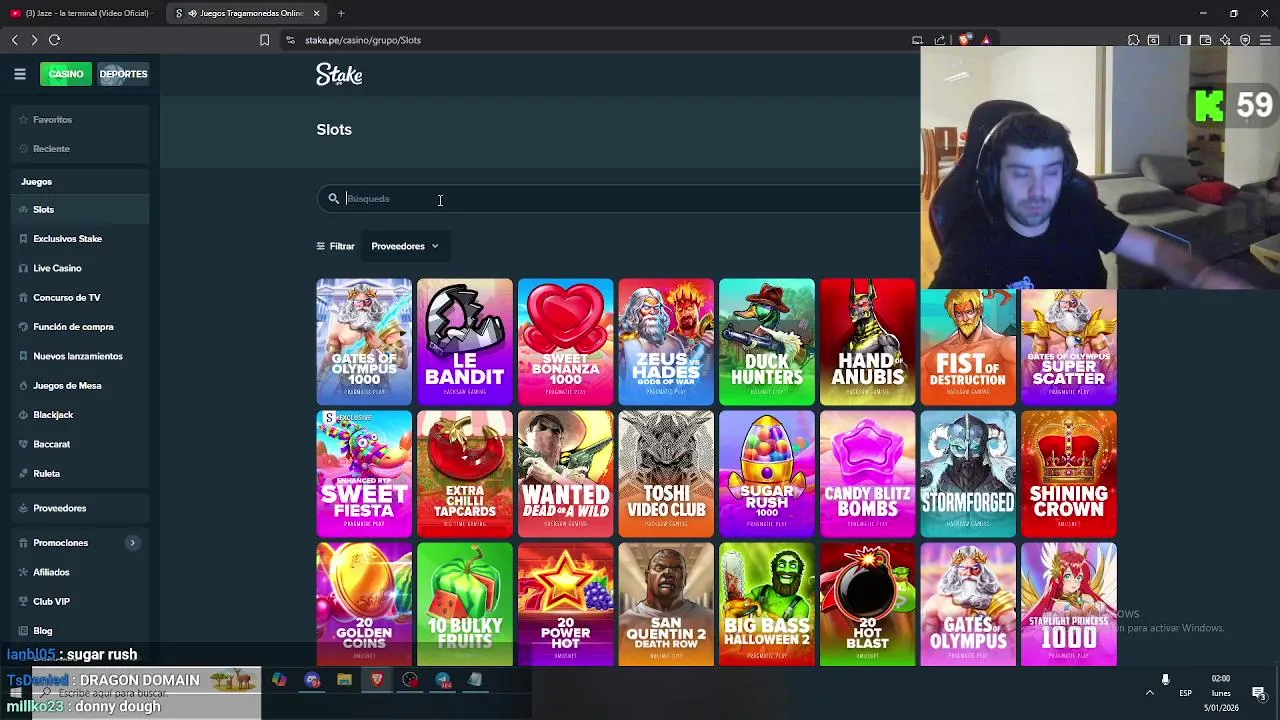Open Big Bass Halloween 2 game

tap(767, 604)
